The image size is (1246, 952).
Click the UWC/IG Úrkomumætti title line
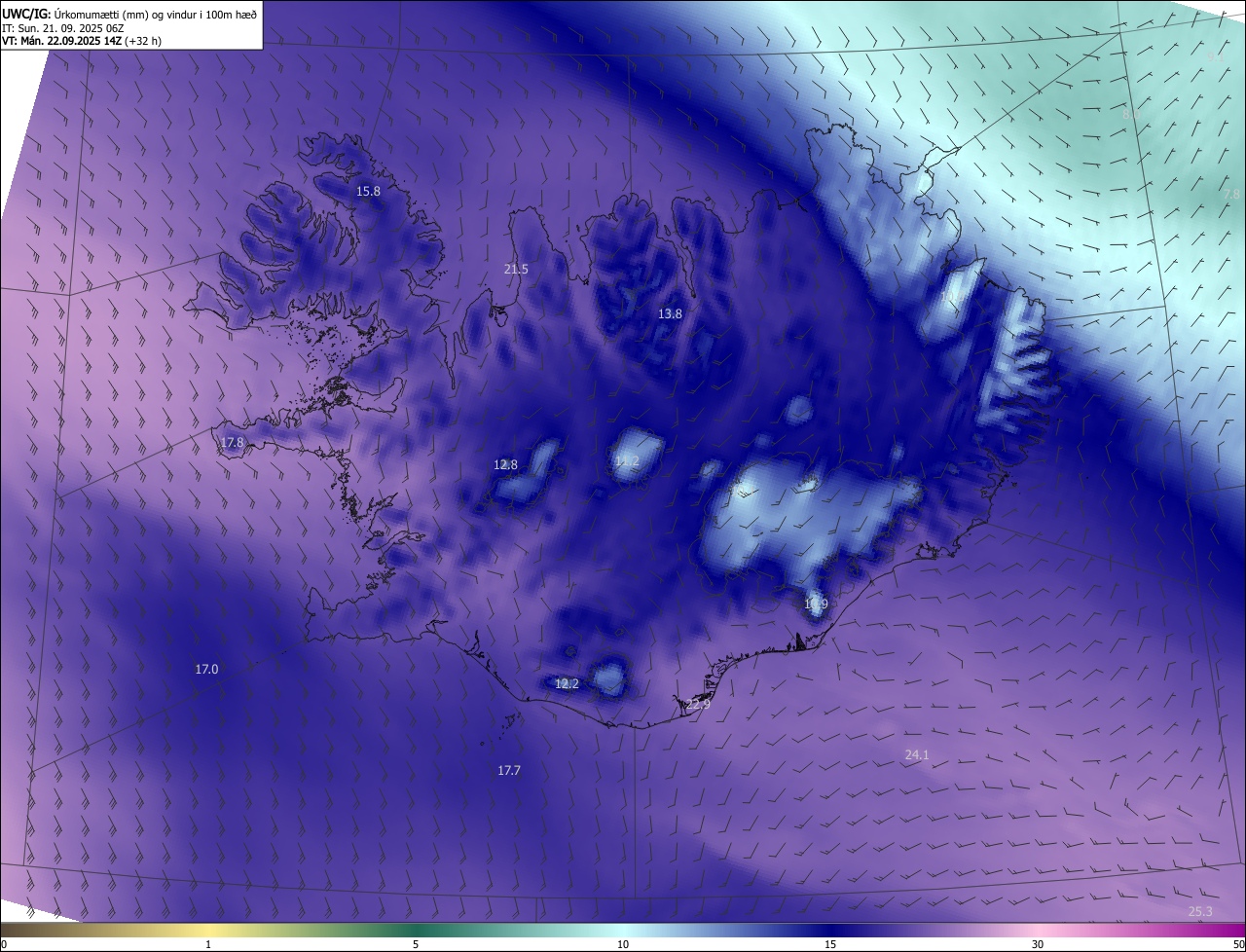[129, 14]
